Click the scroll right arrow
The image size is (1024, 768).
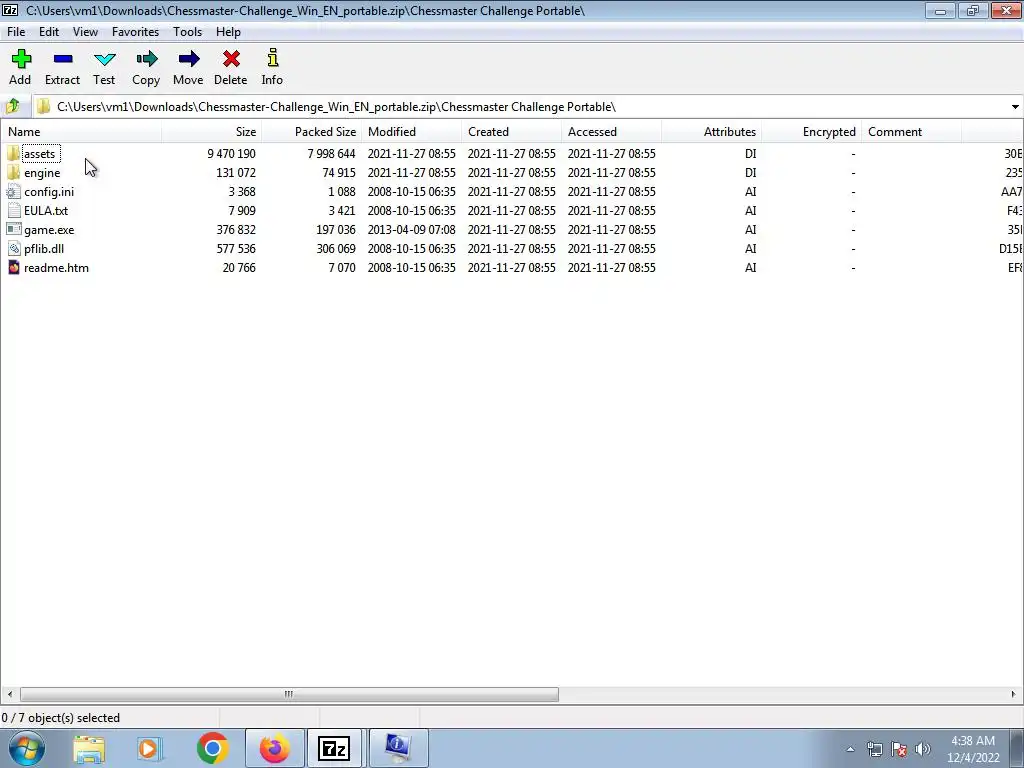click(x=1014, y=694)
